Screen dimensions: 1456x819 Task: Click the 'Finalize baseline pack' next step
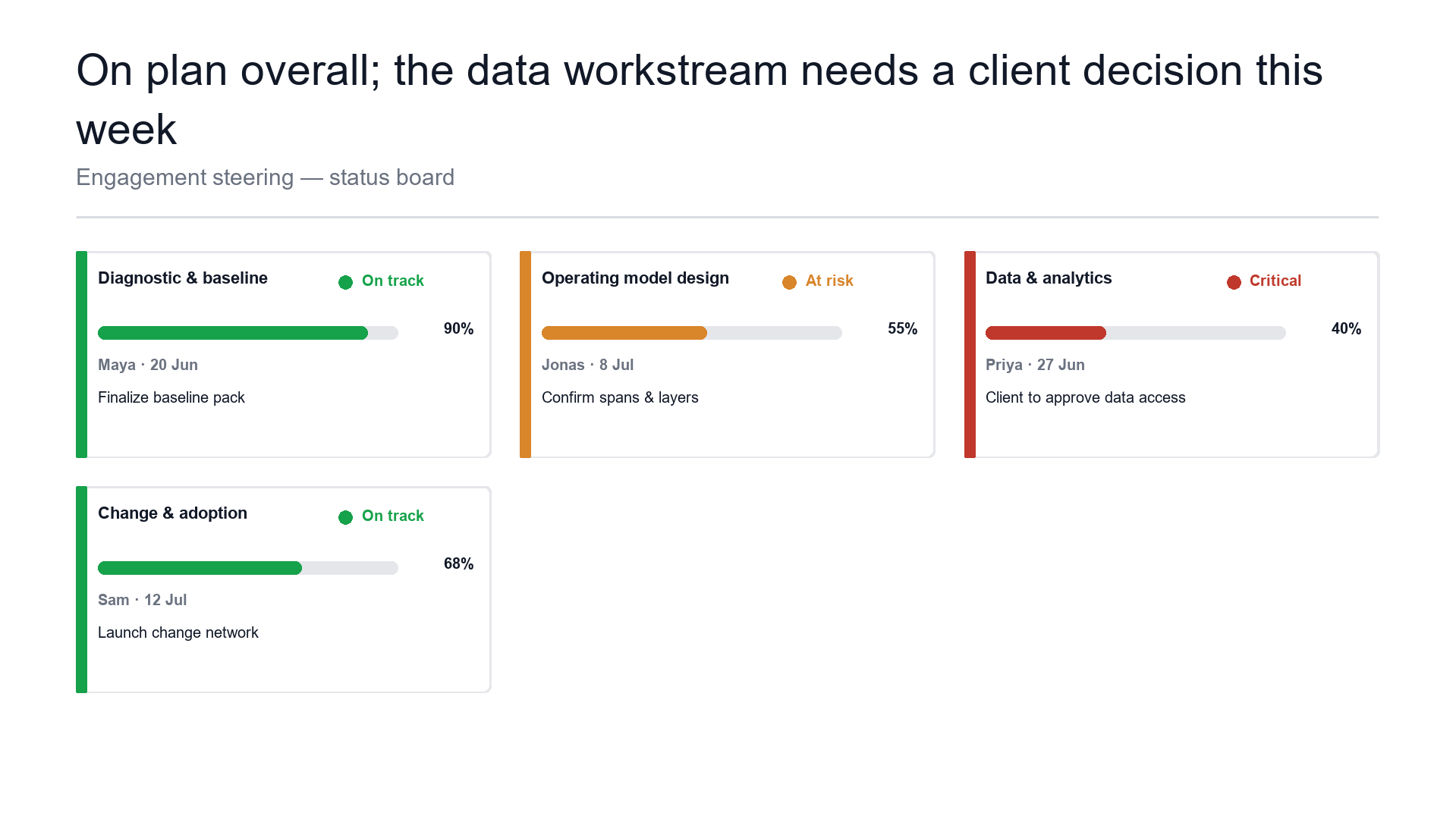(x=171, y=397)
